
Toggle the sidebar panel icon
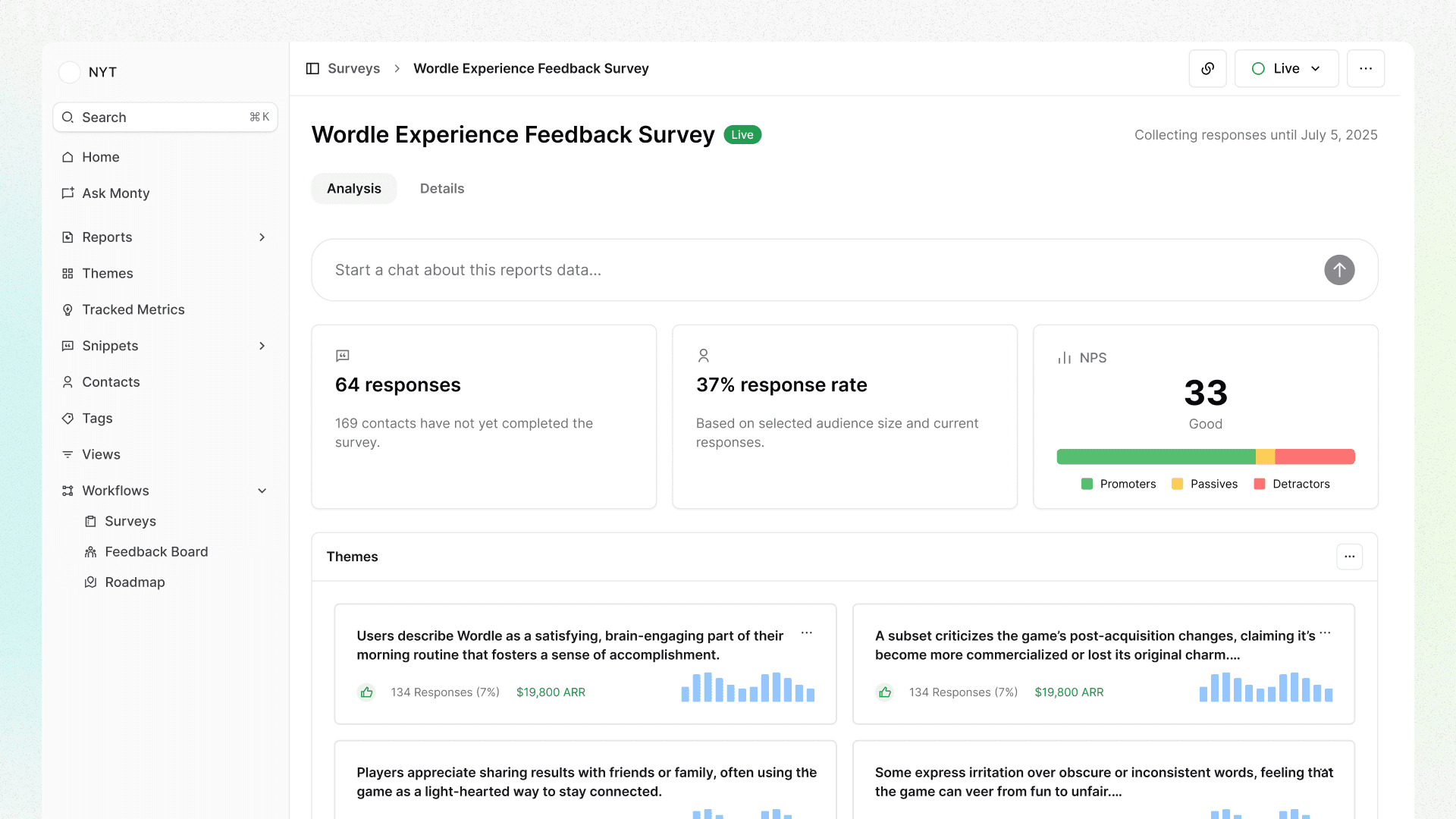point(312,68)
